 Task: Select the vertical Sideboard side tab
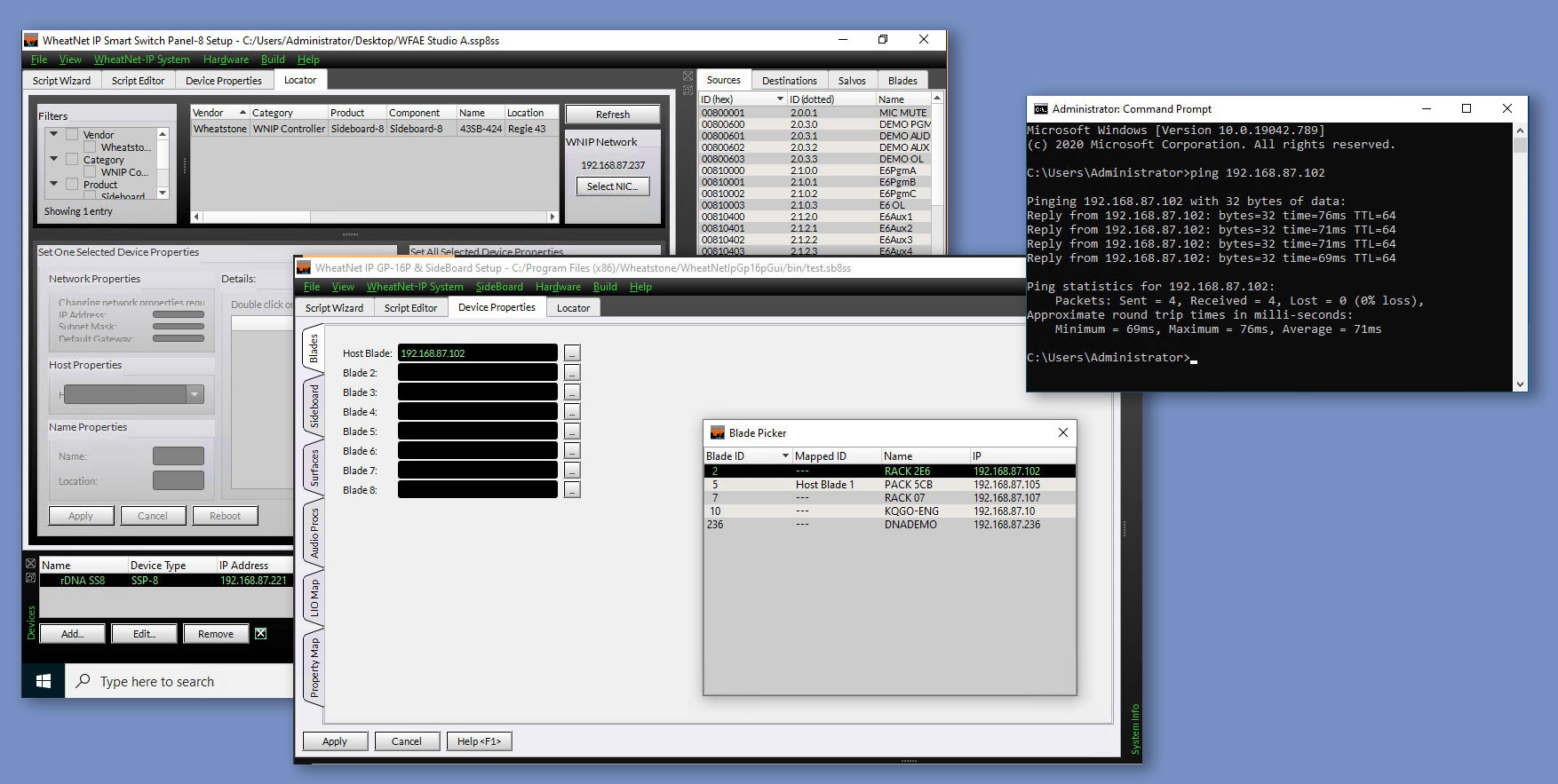pos(314,406)
